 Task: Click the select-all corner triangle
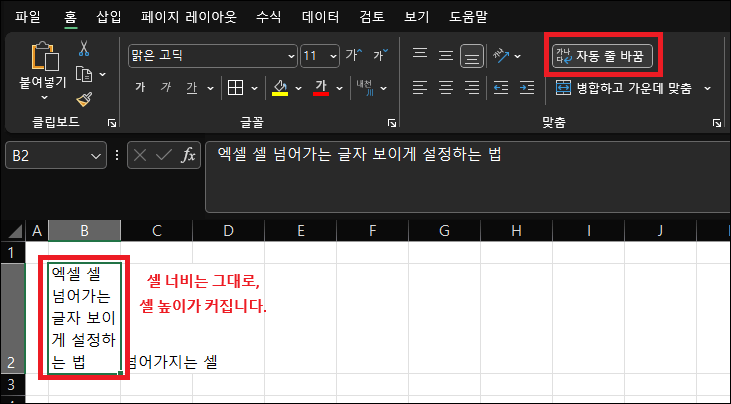pyautogui.click(x=13, y=231)
